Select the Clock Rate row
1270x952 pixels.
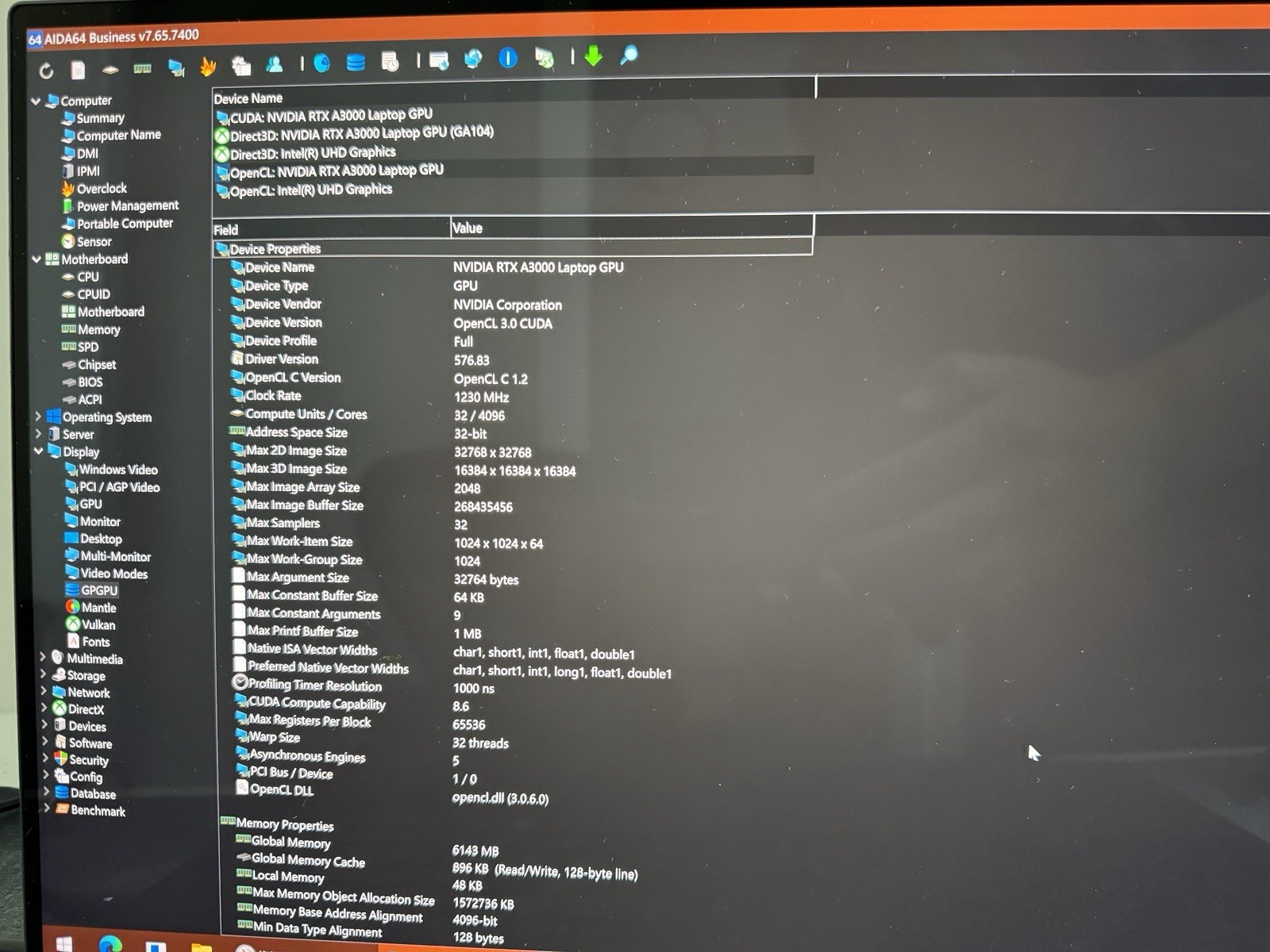pos(370,396)
